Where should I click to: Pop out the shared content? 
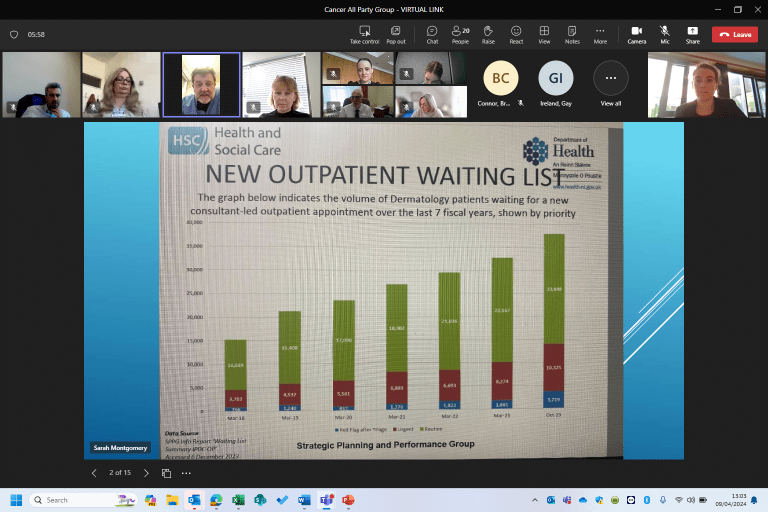(396, 35)
